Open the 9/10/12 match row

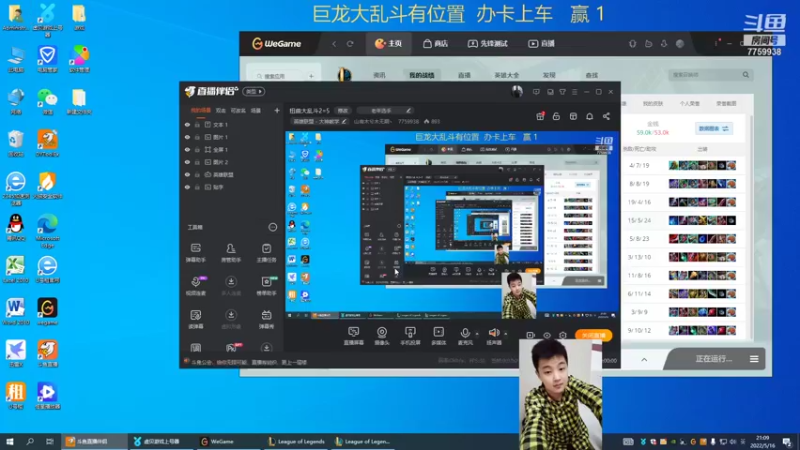[682, 331]
